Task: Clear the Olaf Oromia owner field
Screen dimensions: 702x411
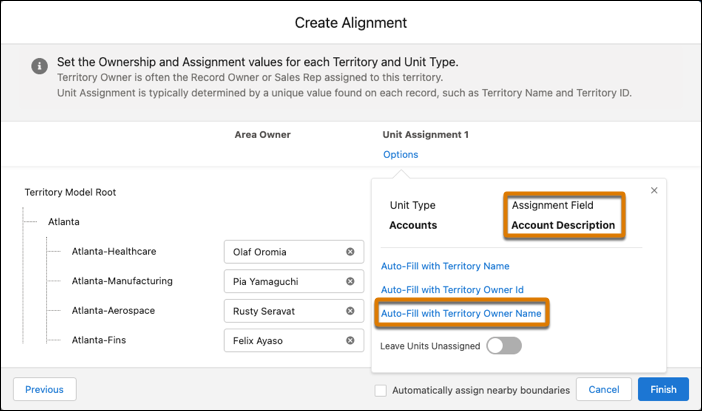Action: point(350,252)
